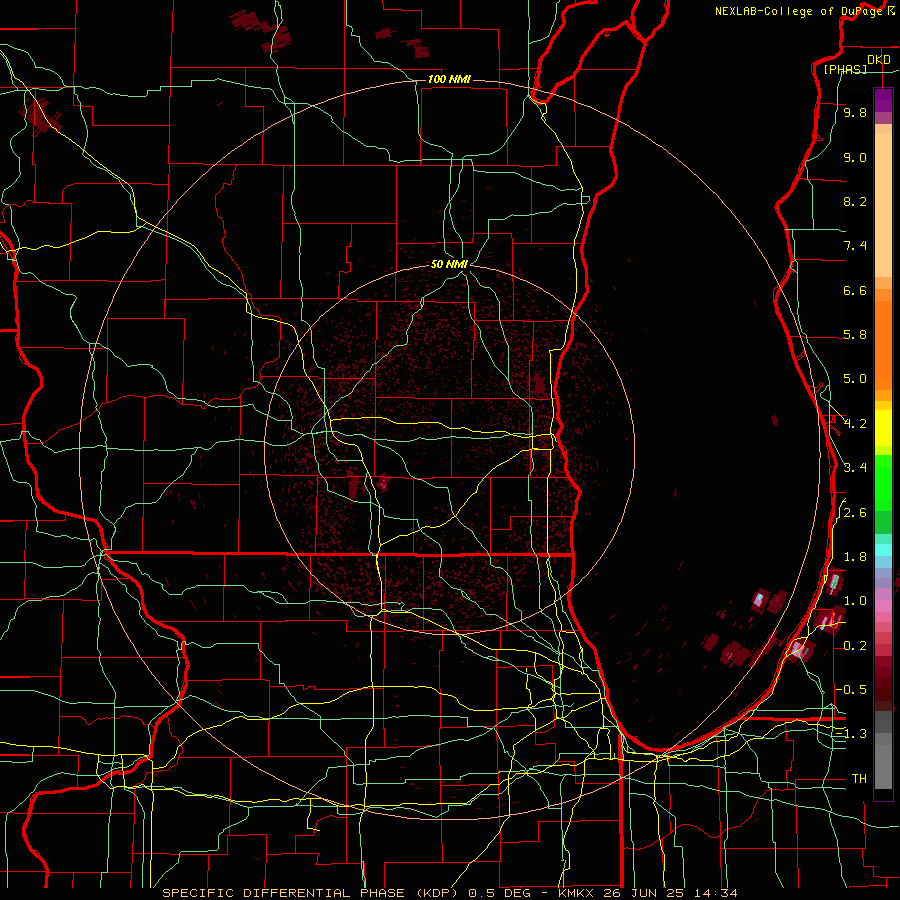Click the 9.8 value on the color scale
The image size is (900, 900).
(855, 113)
